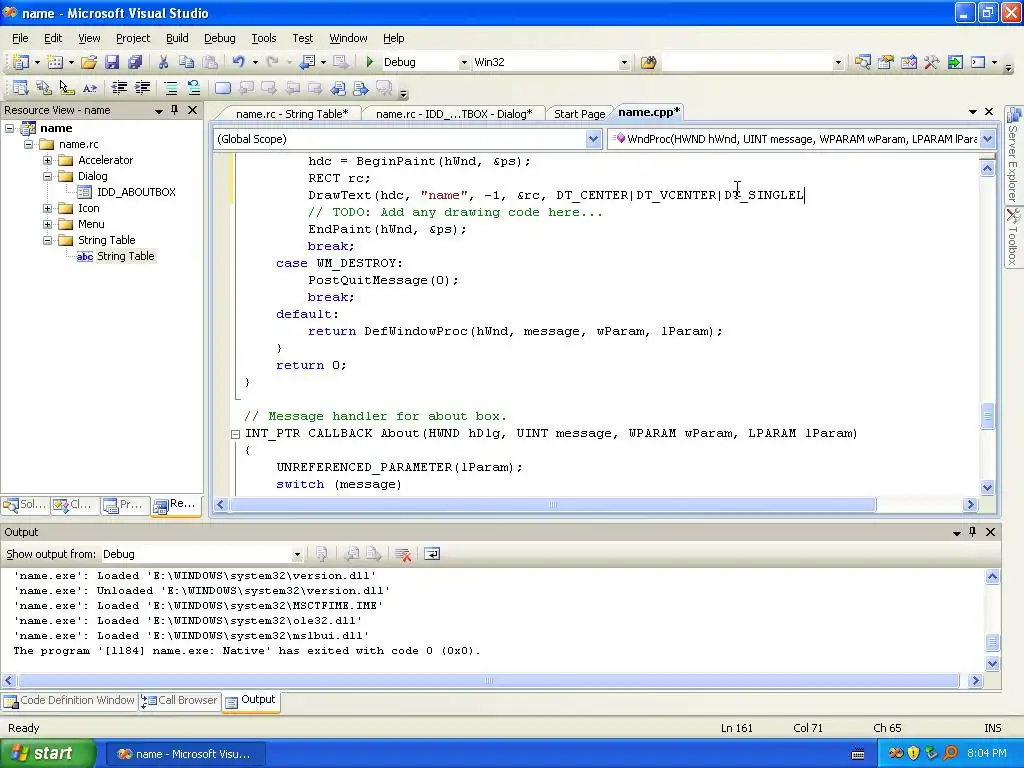Image resolution: width=1024 pixels, height=768 pixels.
Task: Expand the Icon folder node
Action: [x=47, y=208]
